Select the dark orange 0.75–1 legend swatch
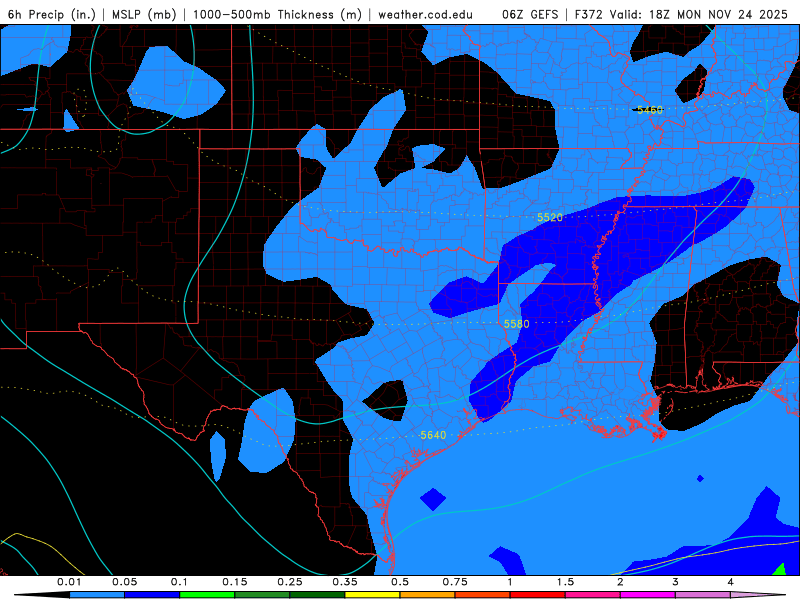The height and width of the screenshot is (600, 800). pyautogui.click(x=483, y=595)
